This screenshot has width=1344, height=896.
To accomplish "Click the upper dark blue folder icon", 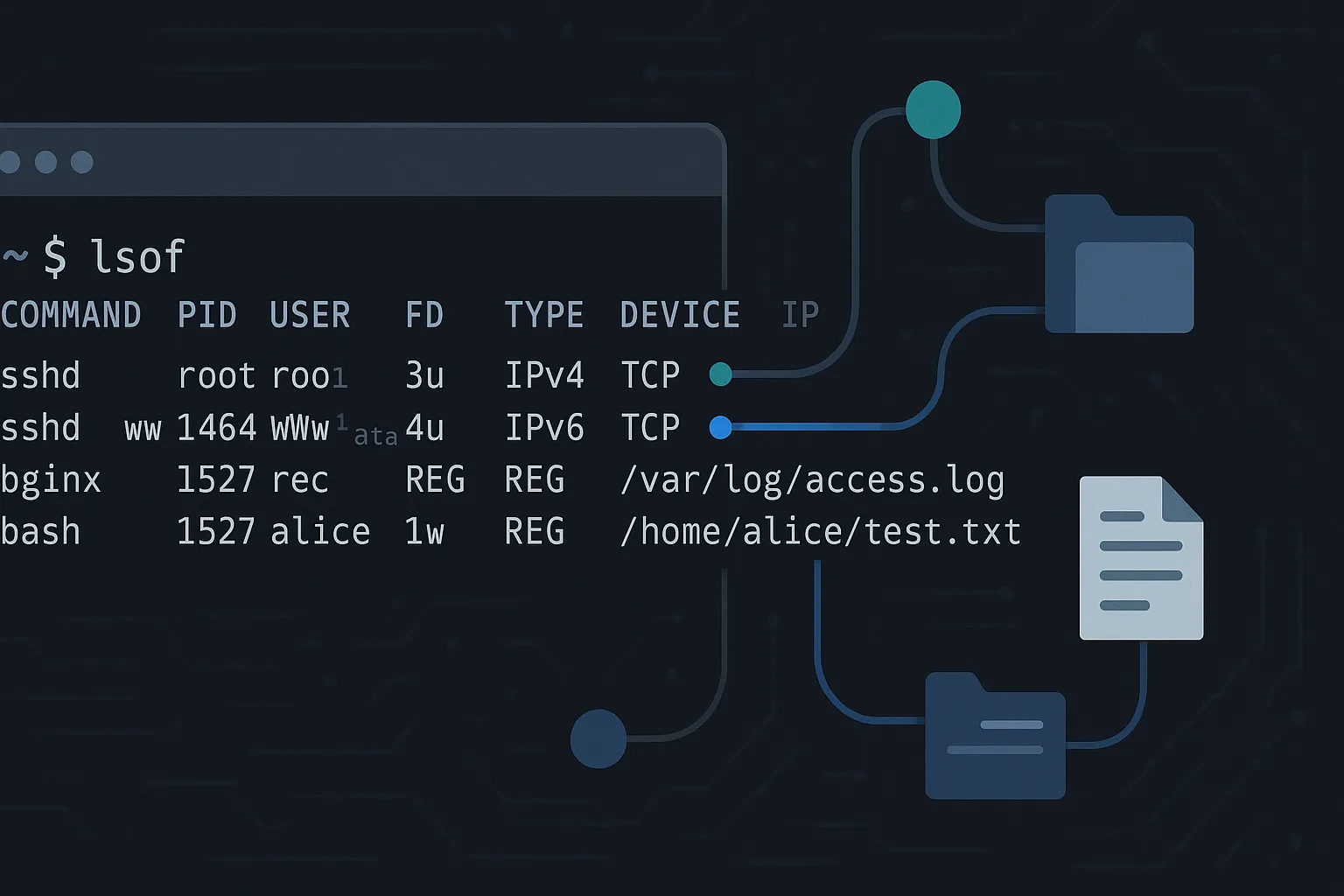I will pos(1119,265).
